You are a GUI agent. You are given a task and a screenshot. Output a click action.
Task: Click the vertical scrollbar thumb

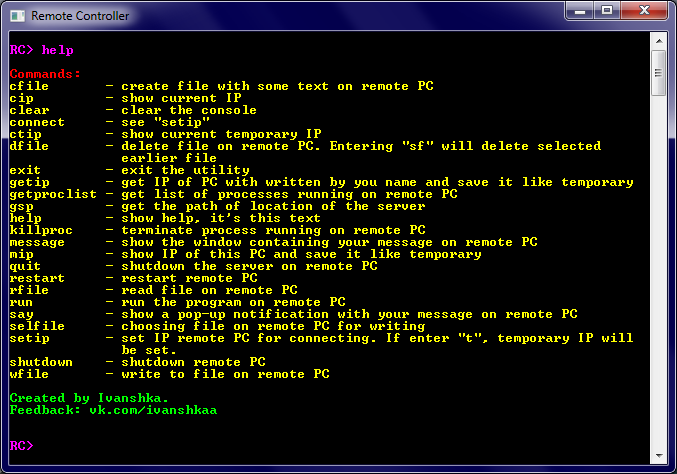click(659, 73)
